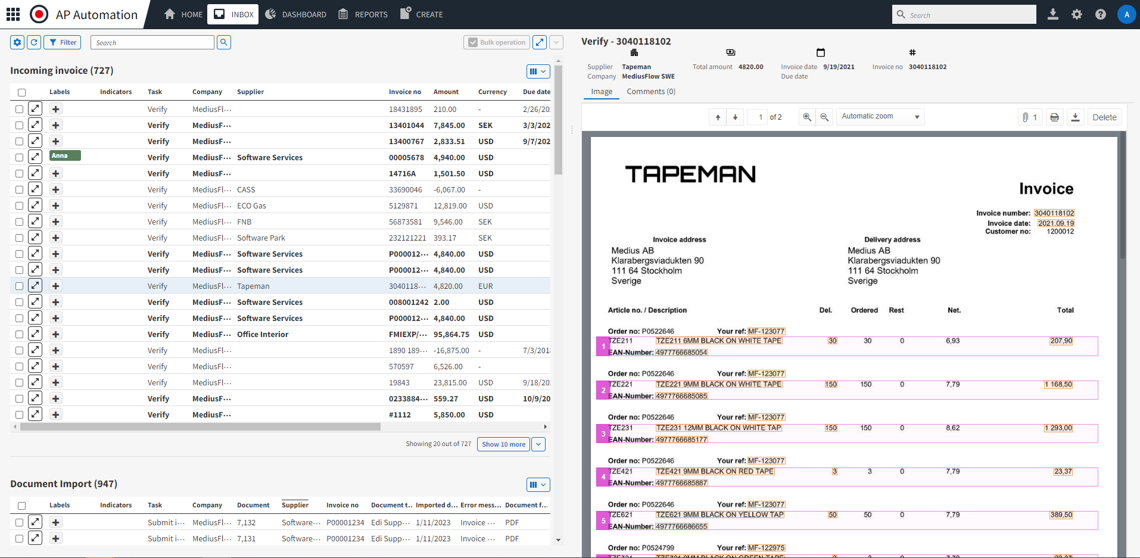Click the inbox search text field

(x=152, y=42)
